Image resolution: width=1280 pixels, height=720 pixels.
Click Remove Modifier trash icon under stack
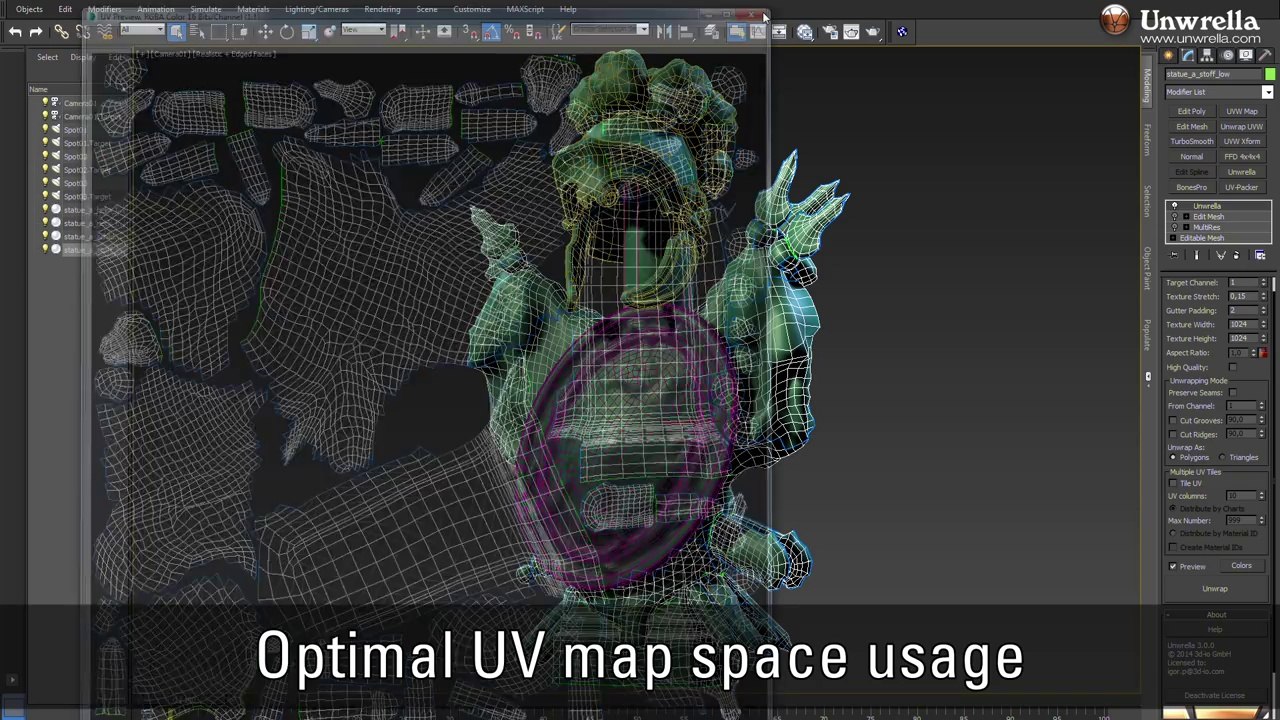click(x=1236, y=256)
